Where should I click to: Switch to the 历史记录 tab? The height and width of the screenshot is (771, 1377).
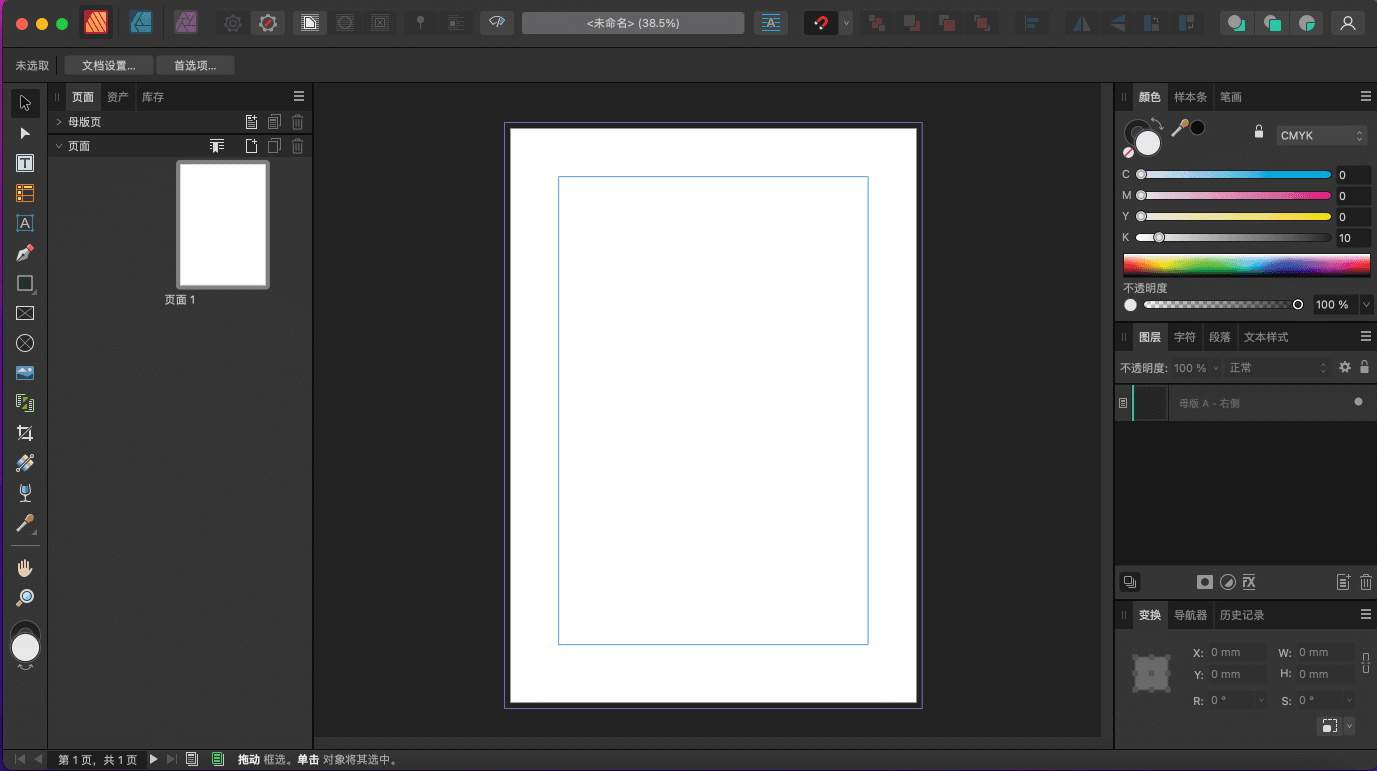(1241, 615)
